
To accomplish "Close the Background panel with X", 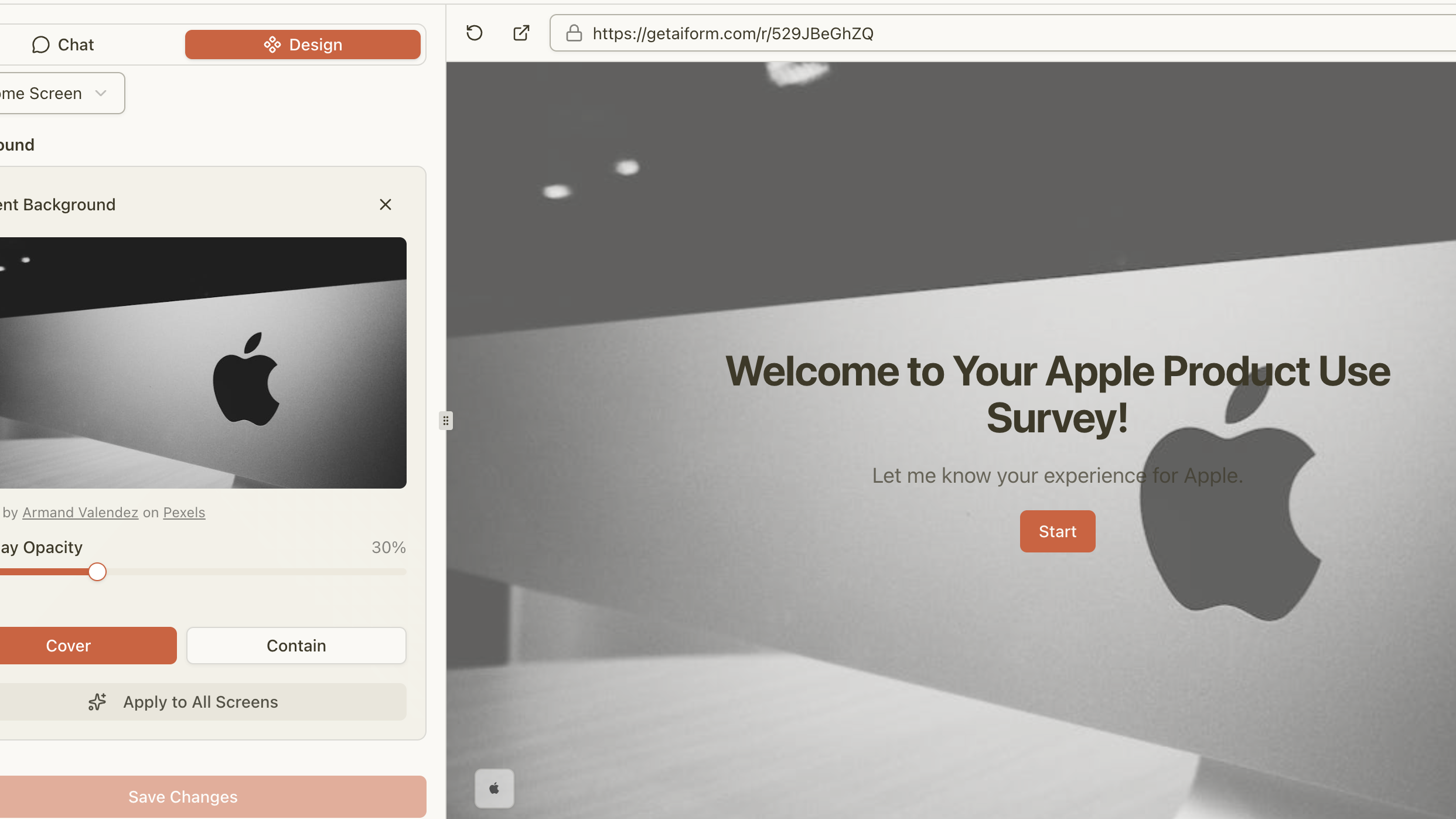I will [x=385, y=204].
